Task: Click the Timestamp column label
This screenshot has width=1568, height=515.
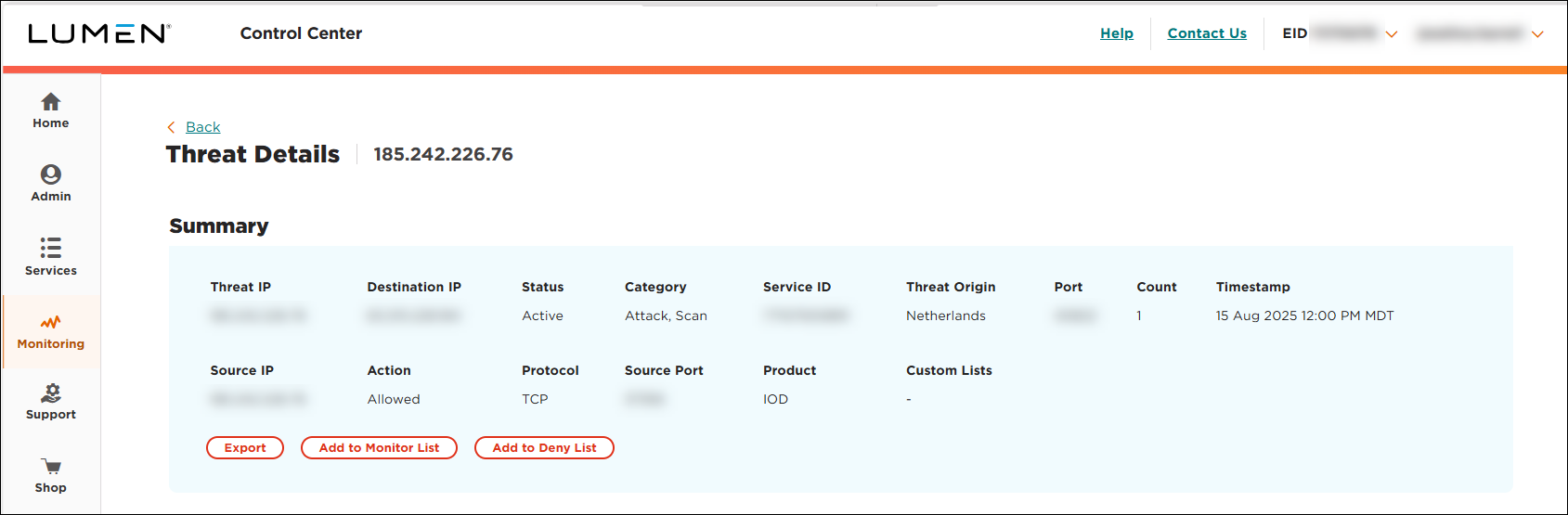Action: pos(1253,287)
